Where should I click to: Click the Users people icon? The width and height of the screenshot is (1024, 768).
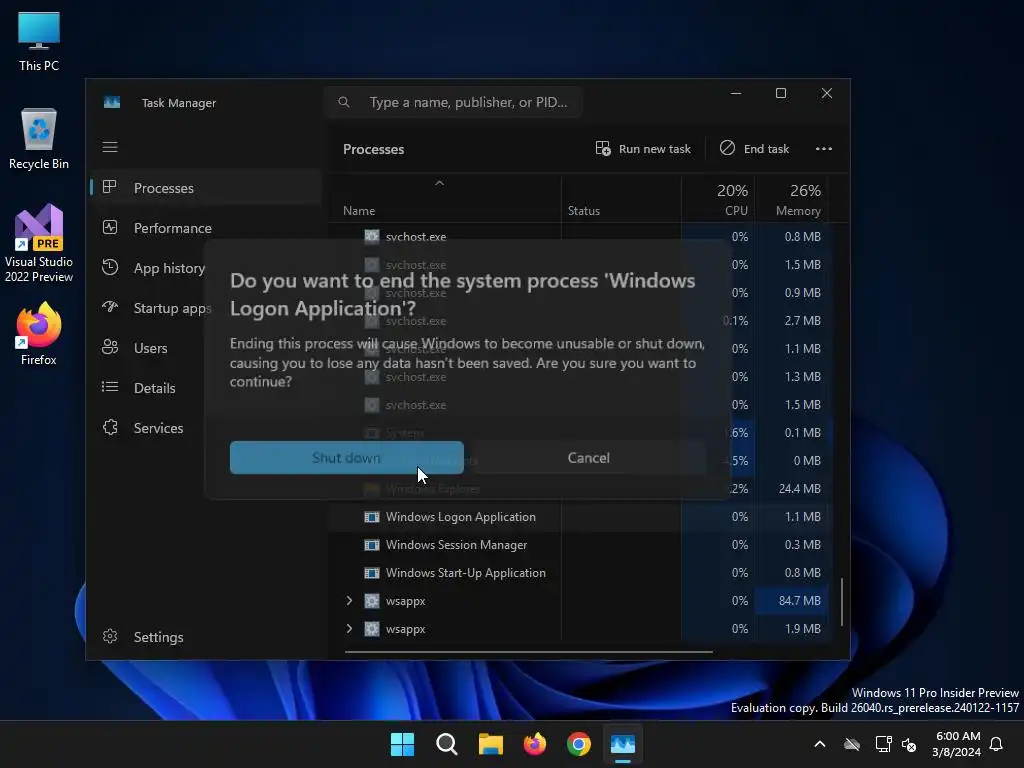(x=110, y=347)
